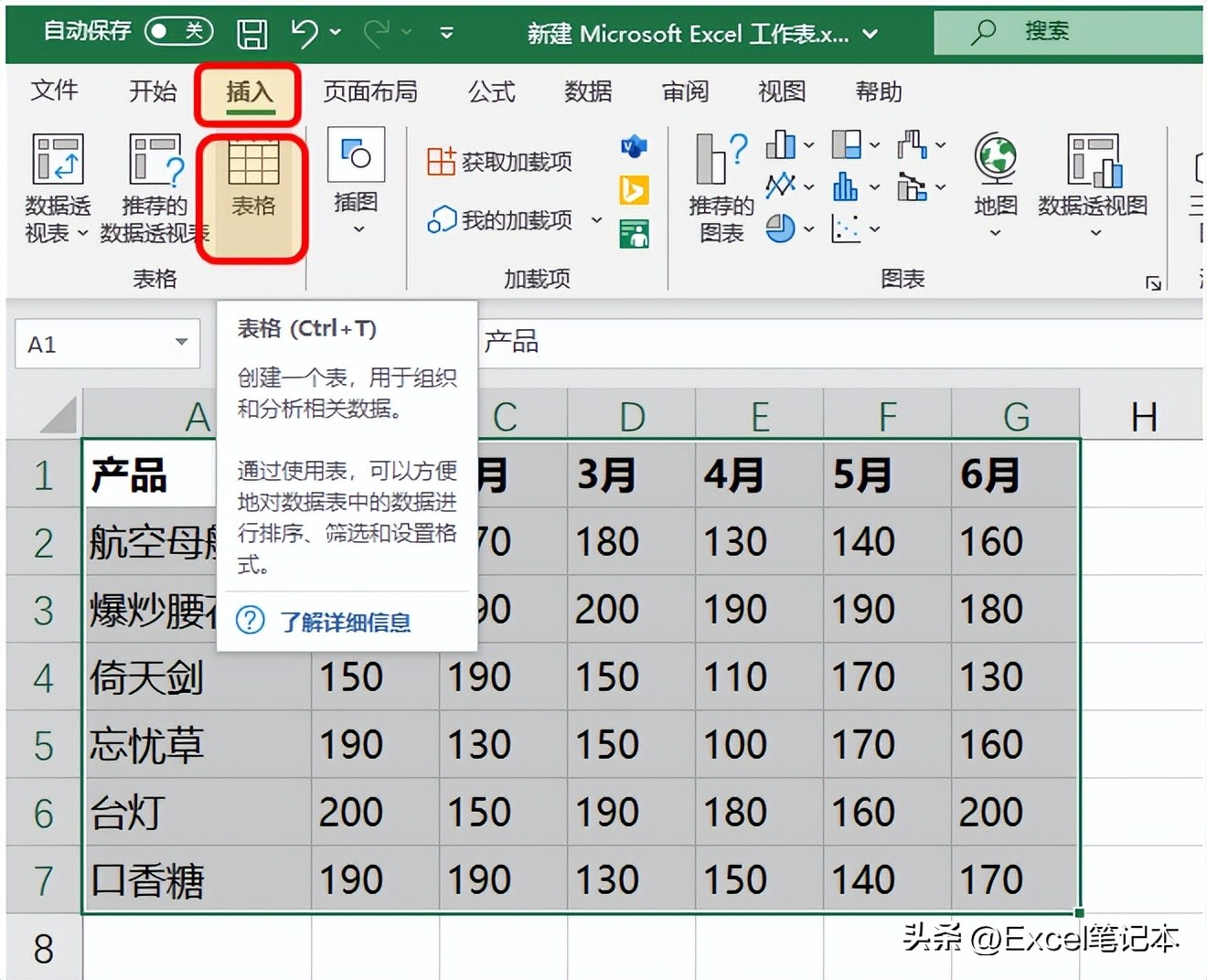
Task: Switch to the Review (审阅) tab
Action: pos(685,91)
